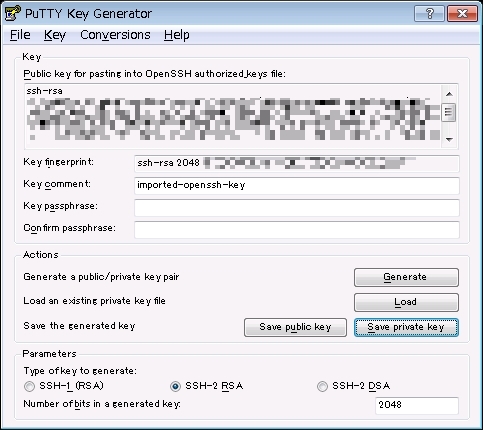483x430 pixels.
Task: Click the Key fingerprint field
Action: click(297, 163)
